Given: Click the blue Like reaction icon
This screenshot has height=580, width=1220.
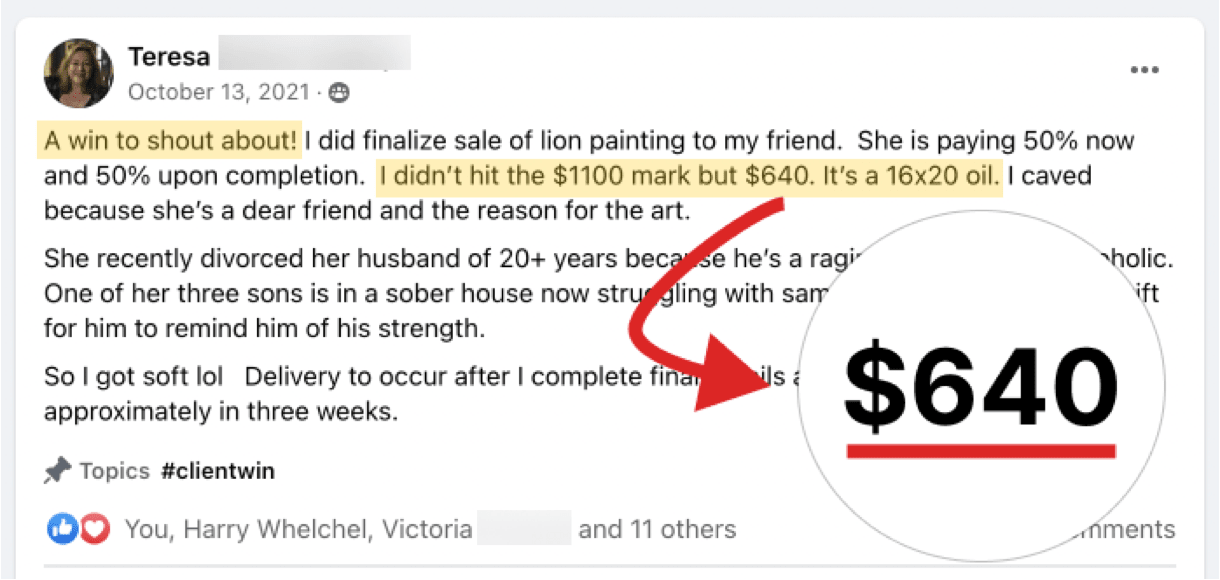Looking at the screenshot, I should click(x=62, y=529).
